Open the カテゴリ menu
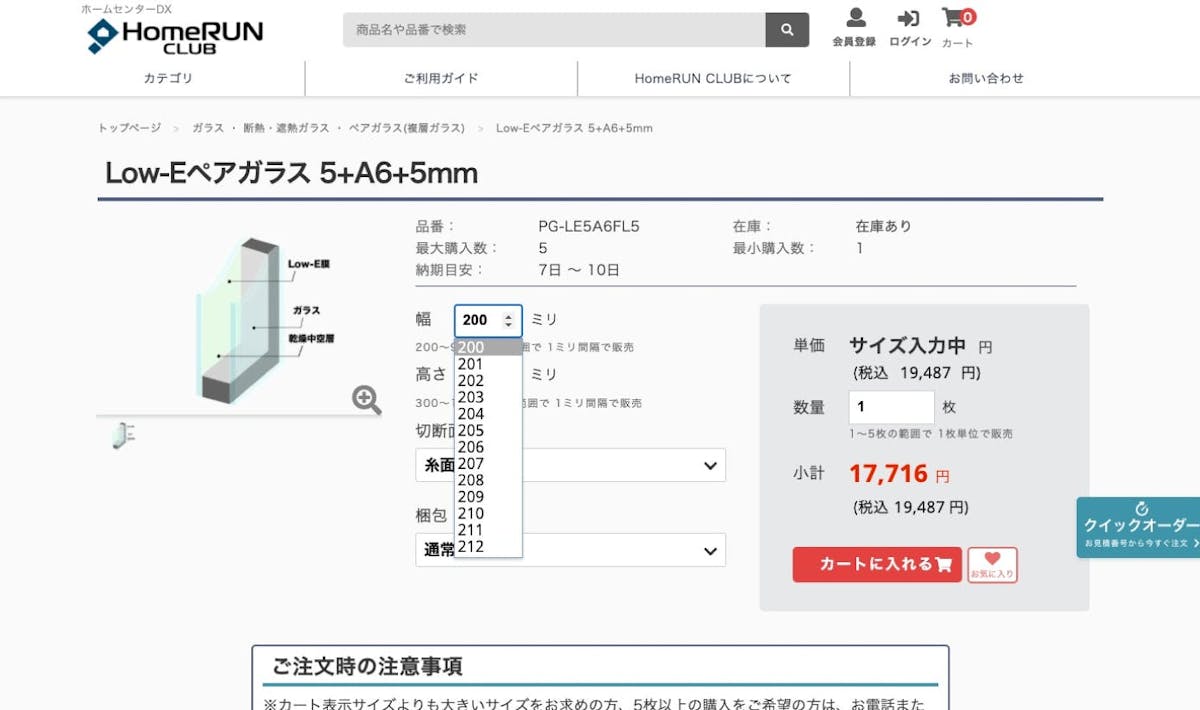Viewport: 1200px width, 710px height. [x=168, y=78]
